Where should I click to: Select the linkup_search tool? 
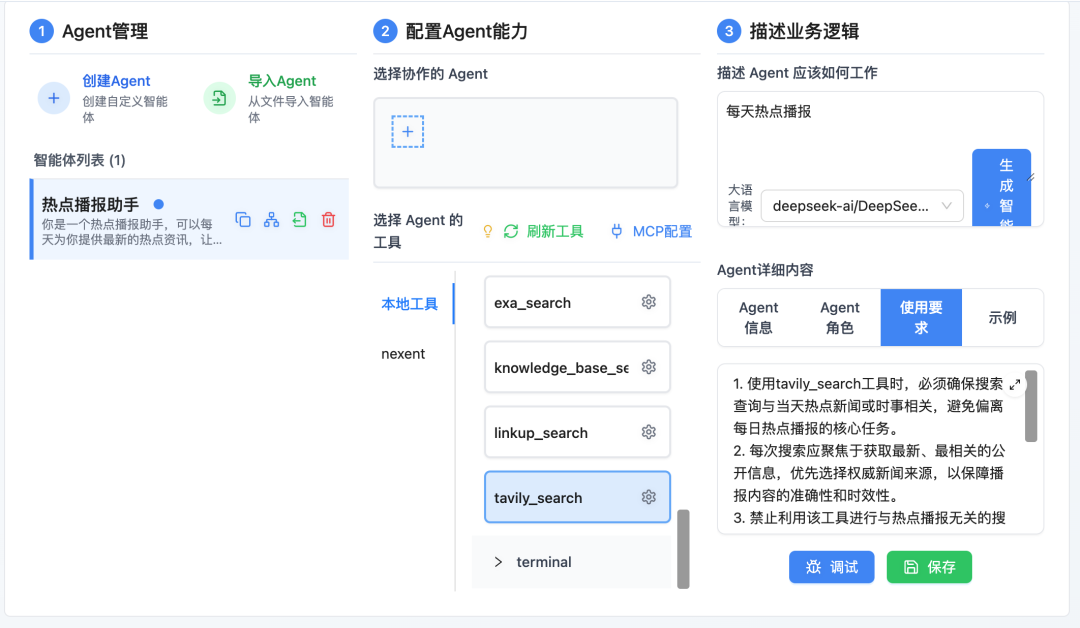pos(577,432)
